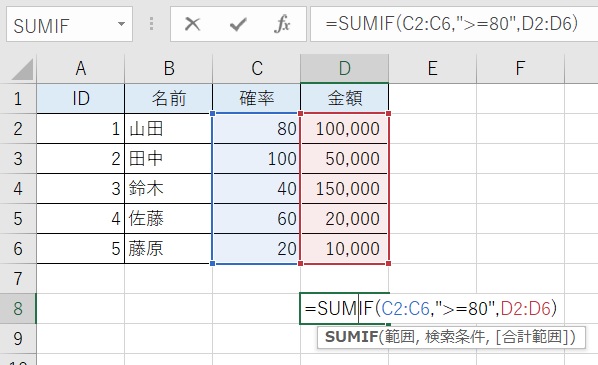
Task: Click the probability cell with 40
Action: [256, 189]
